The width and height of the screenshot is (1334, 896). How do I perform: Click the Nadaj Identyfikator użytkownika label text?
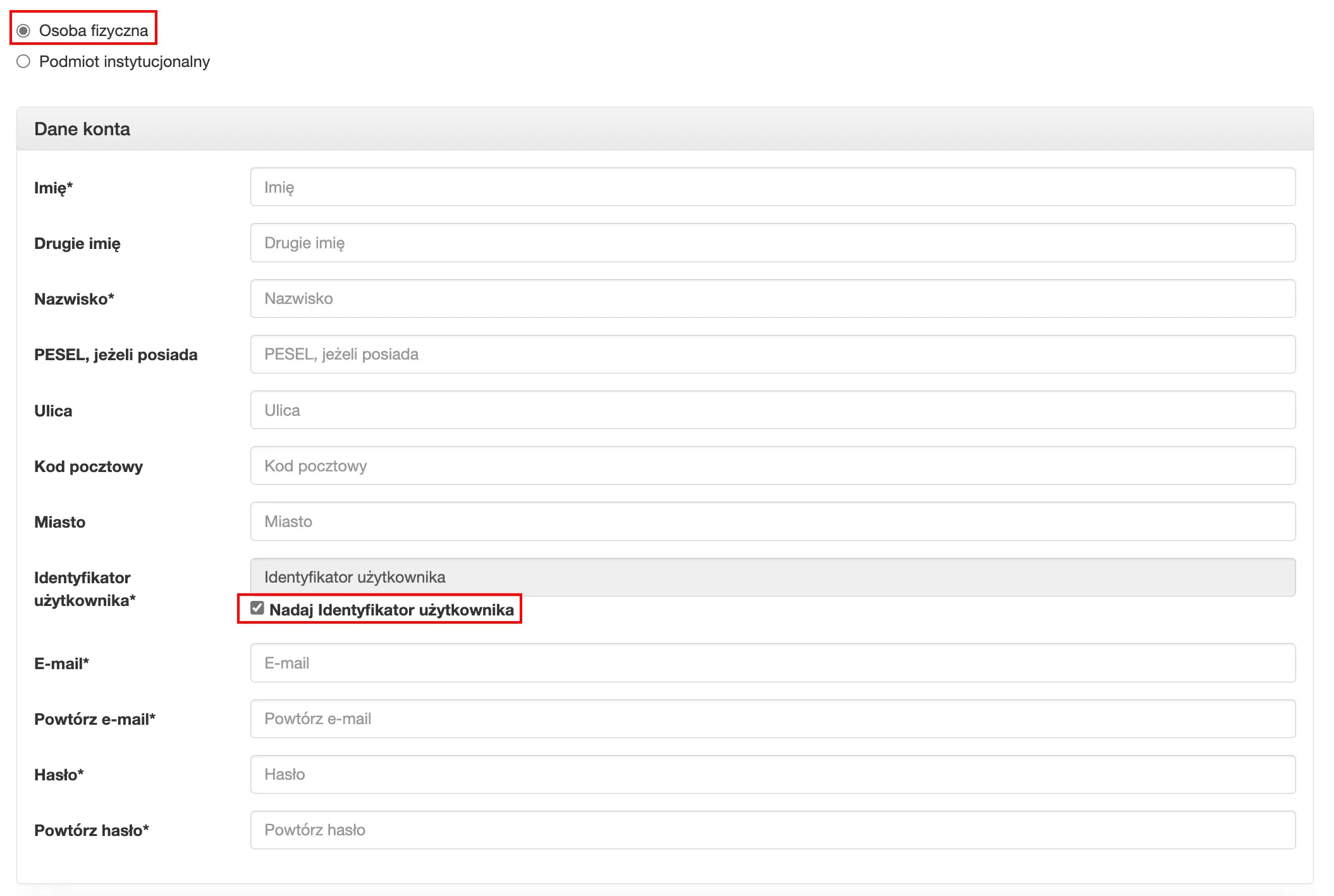tap(391, 610)
